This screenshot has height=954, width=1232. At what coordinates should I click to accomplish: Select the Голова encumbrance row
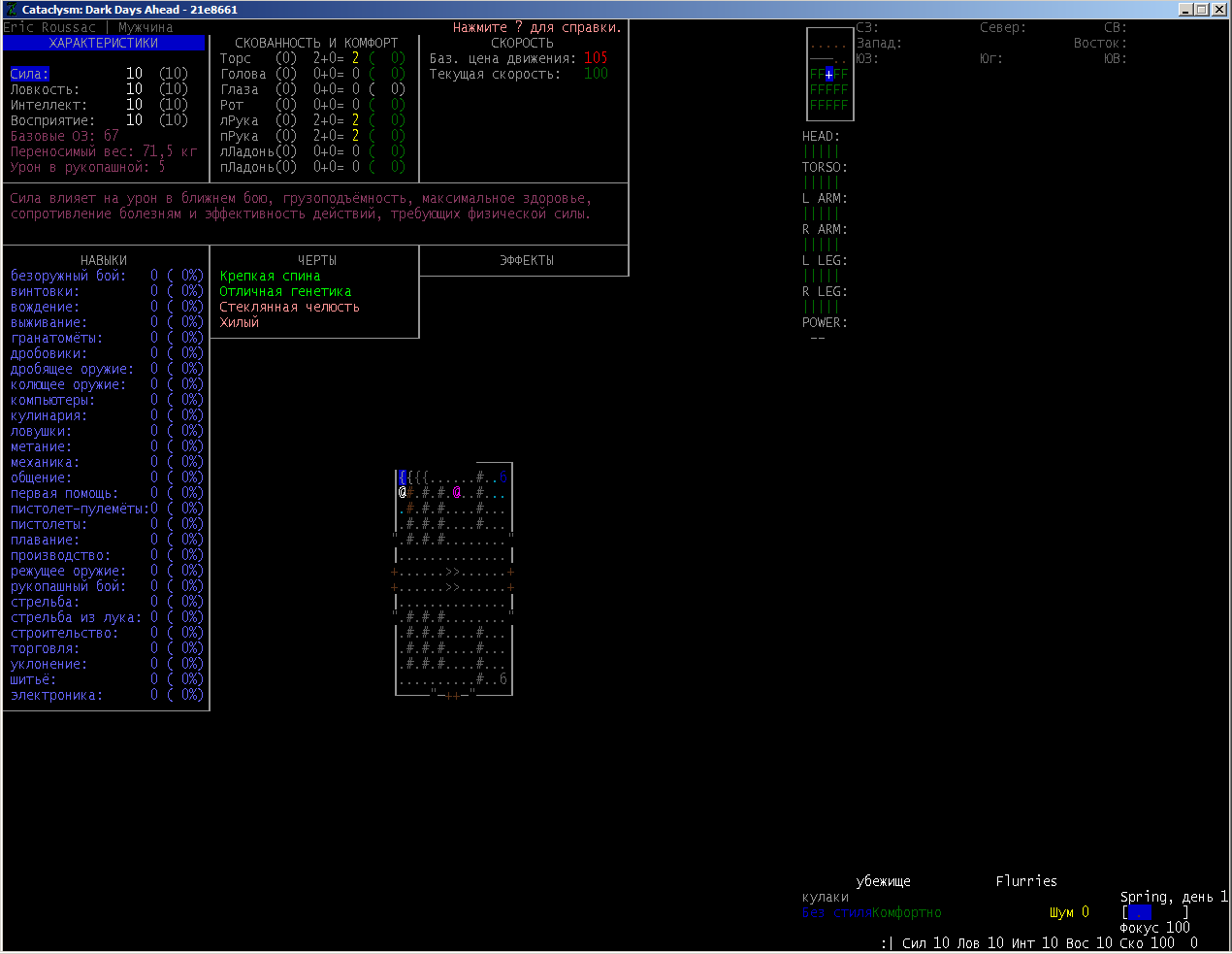[x=312, y=74]
